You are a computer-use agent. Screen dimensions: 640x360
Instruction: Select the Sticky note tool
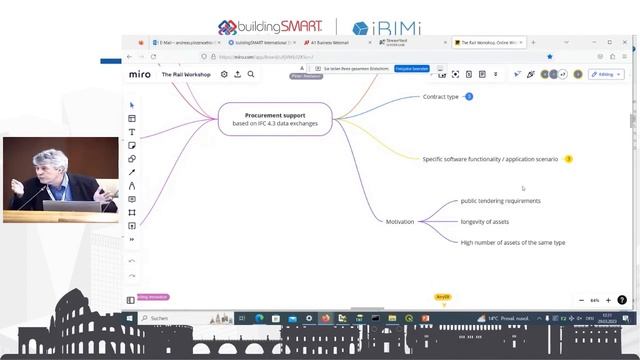pyautogui.click(x=131, y=145)
